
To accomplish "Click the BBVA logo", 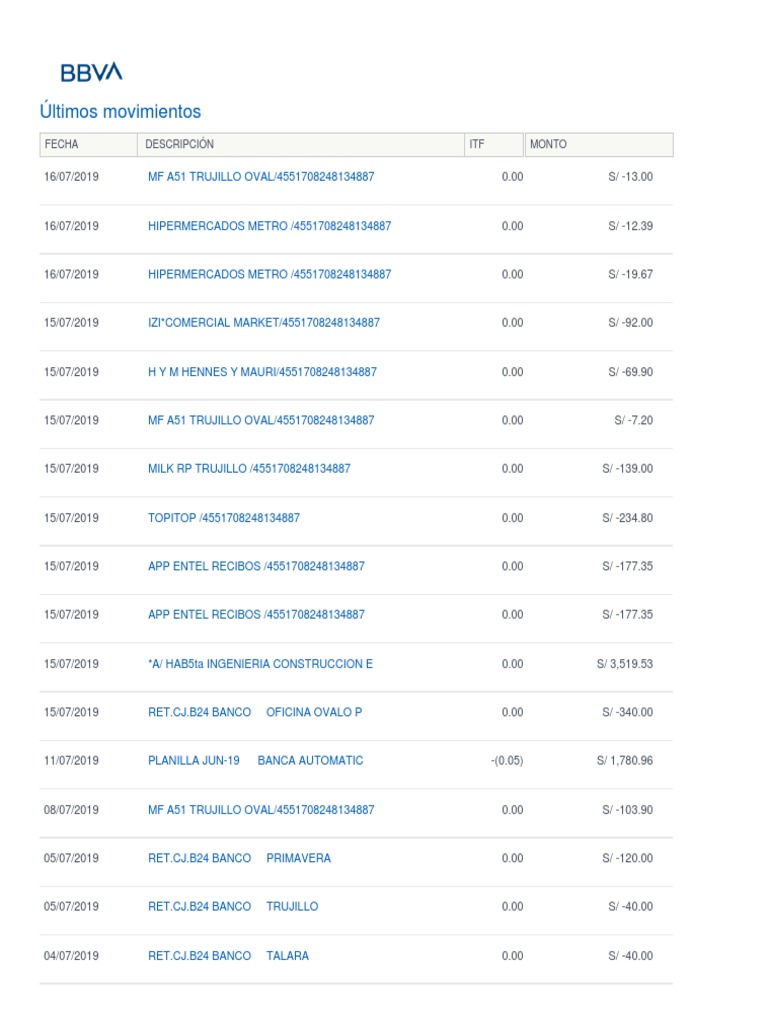I will pyautogui.click(x=91, y=72).
